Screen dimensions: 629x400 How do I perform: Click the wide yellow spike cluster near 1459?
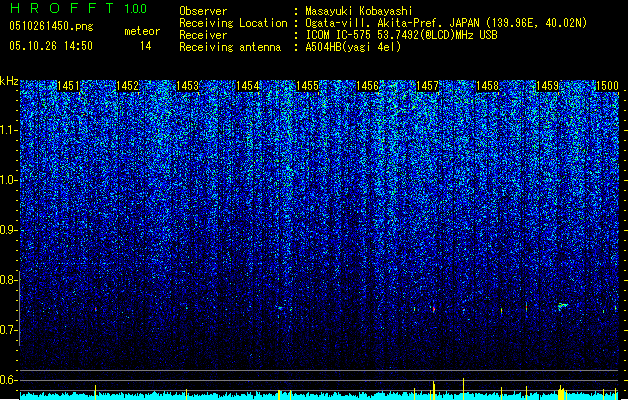pos(561,393)
